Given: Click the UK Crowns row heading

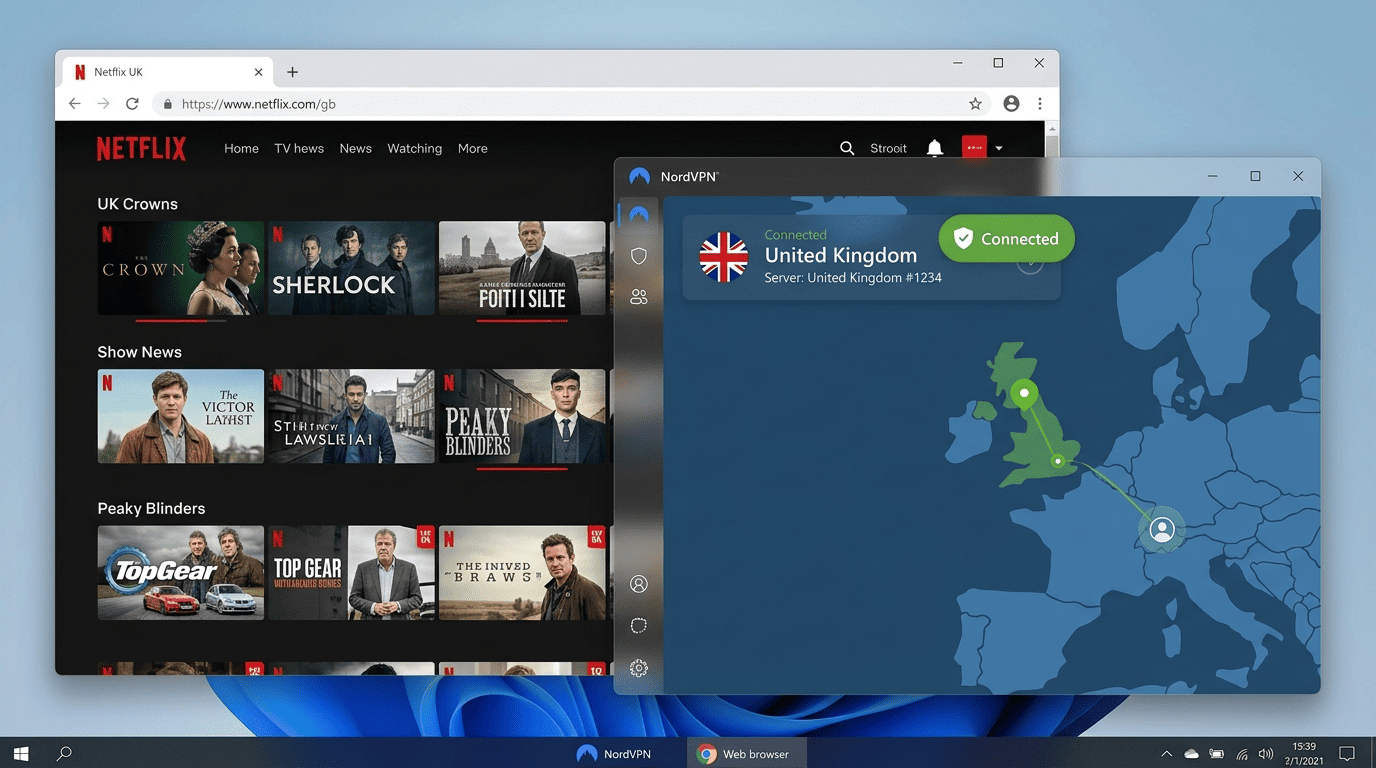Looking at the screenshot, I should point(137,204).
